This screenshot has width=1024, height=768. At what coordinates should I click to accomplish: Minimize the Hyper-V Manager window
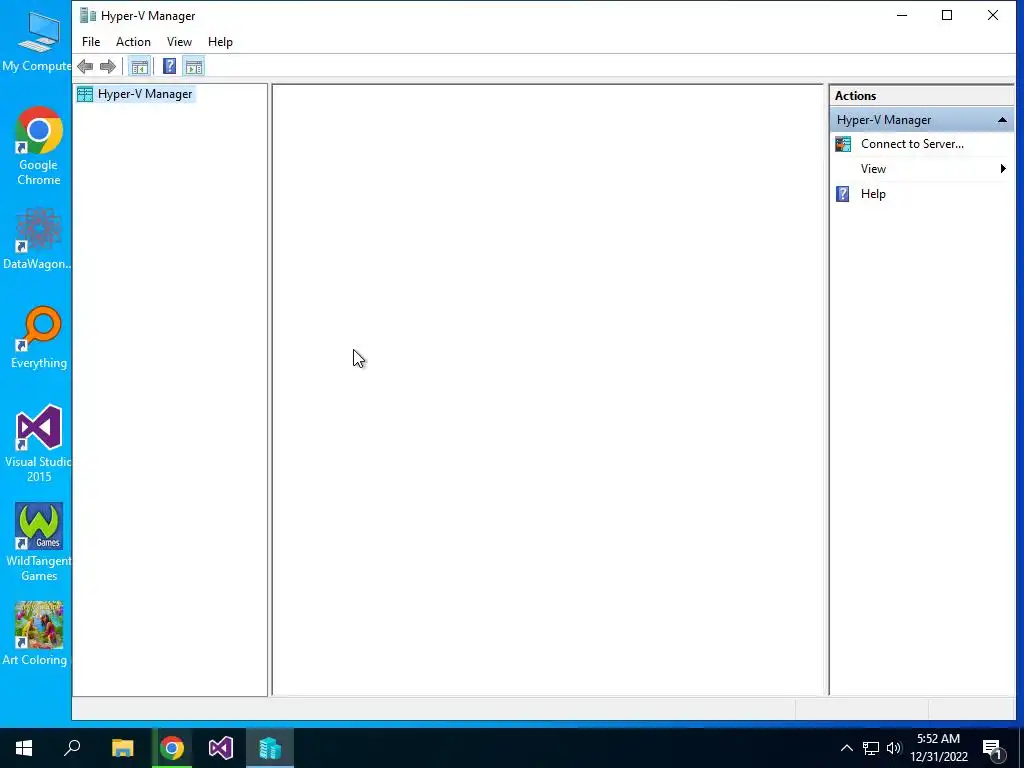pyautogui.click(x=902, y=15)
